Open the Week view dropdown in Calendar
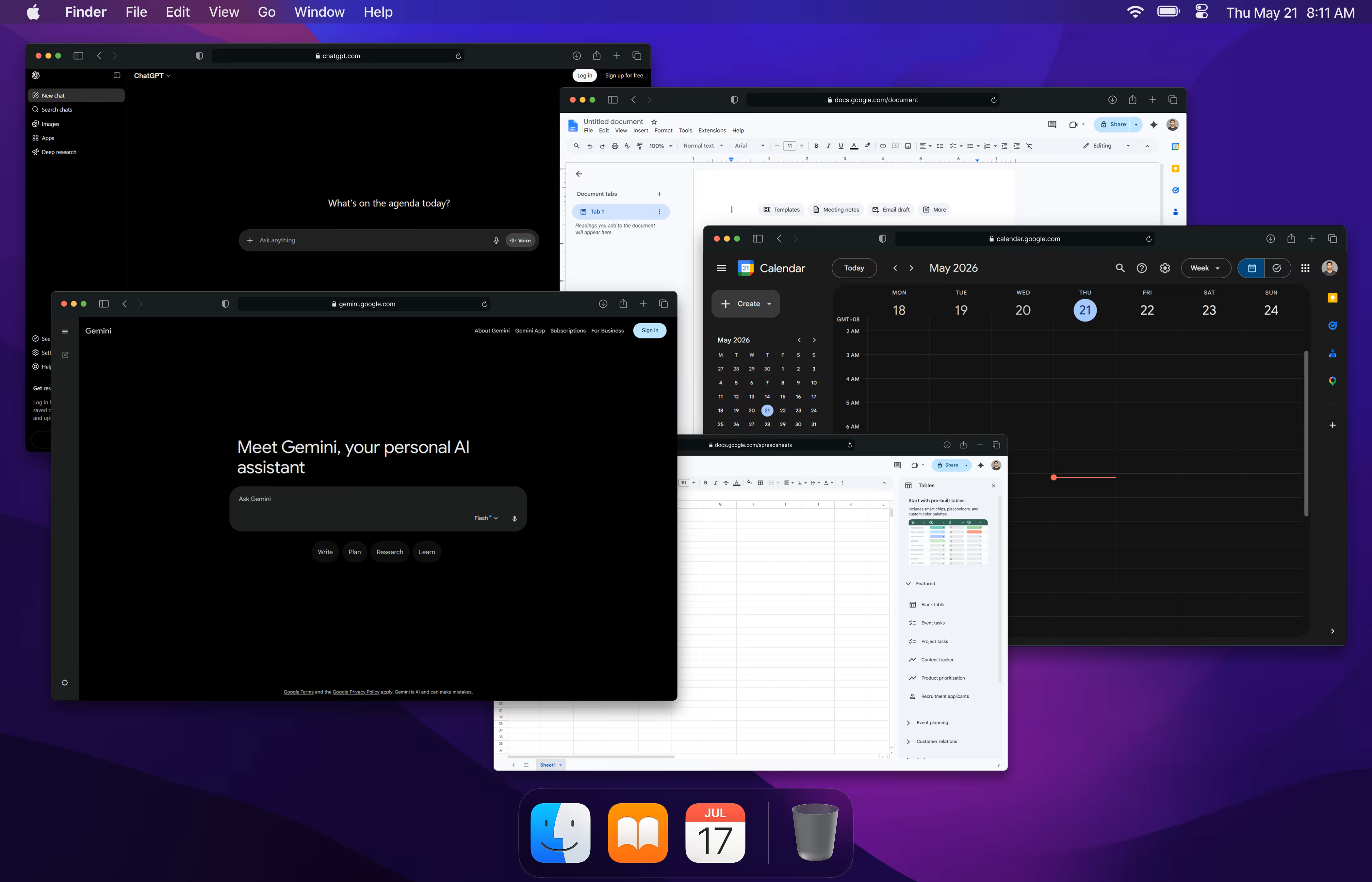The height and width of the screenshot is (882, 1372). pyautogui.click(x=1205, y=268)
